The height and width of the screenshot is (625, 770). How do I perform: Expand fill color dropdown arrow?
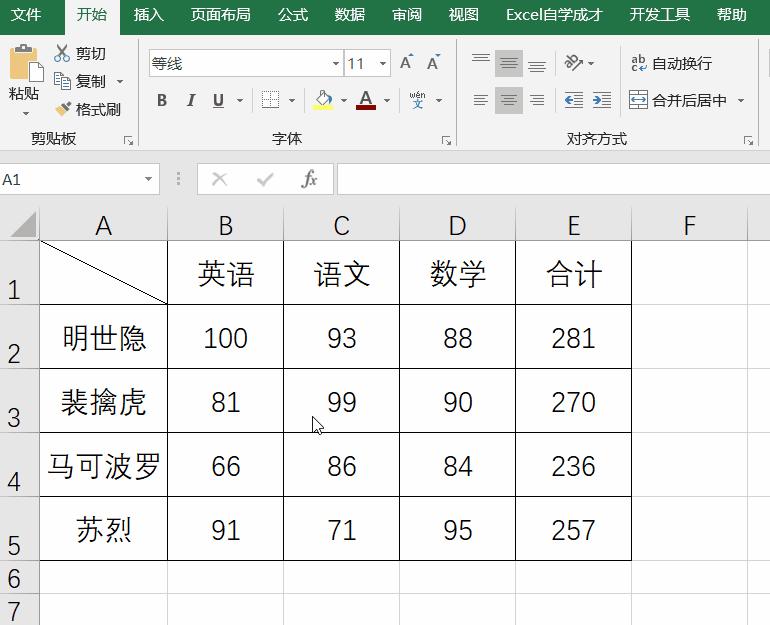pyautogui.click(x=344, y=100)
